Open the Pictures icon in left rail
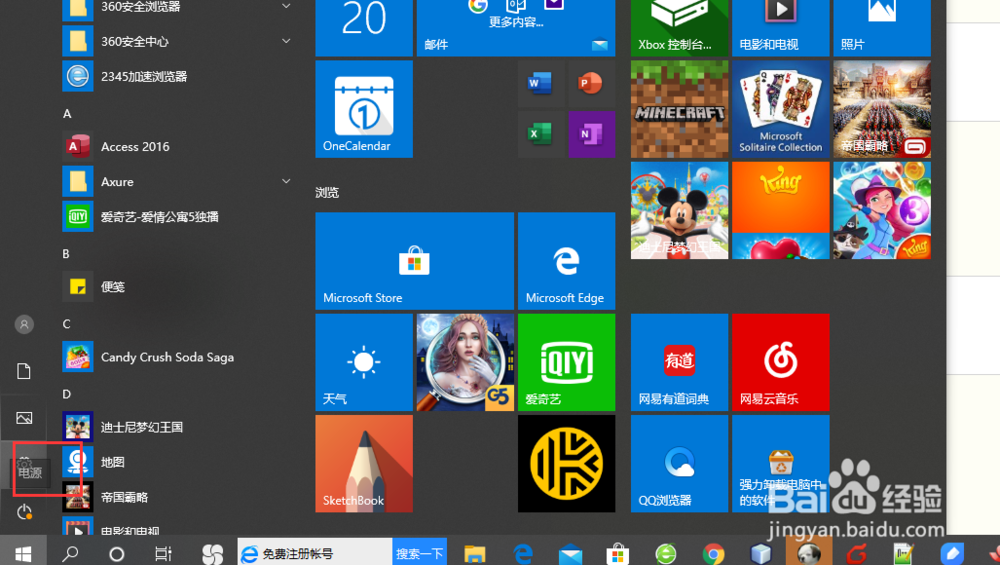The image size is (1000, 565). (24, 418)
